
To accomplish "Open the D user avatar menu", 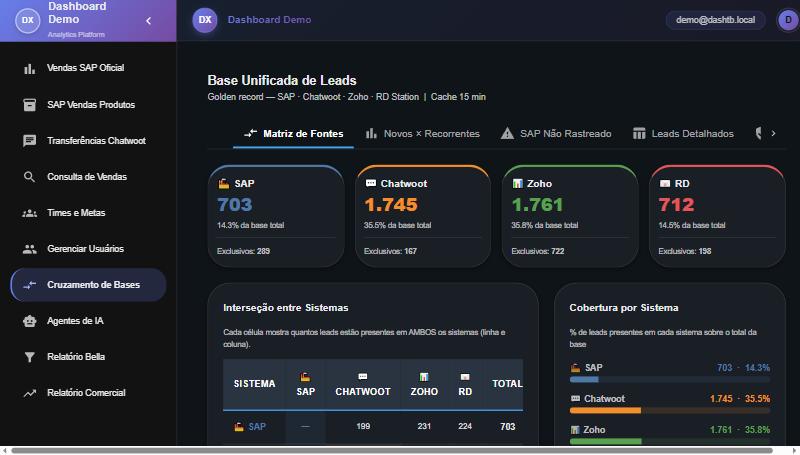I will 788,20.
